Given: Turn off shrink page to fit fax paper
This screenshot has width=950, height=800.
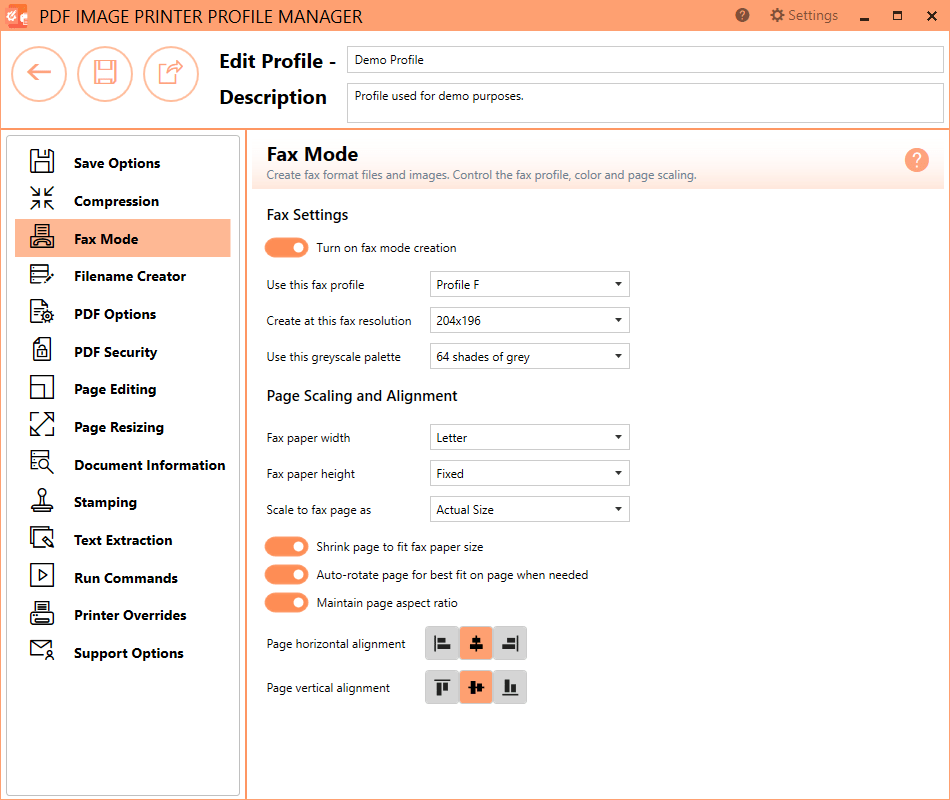Looking at the screenshot, I should pyautogui.click(x=287, y=546).
